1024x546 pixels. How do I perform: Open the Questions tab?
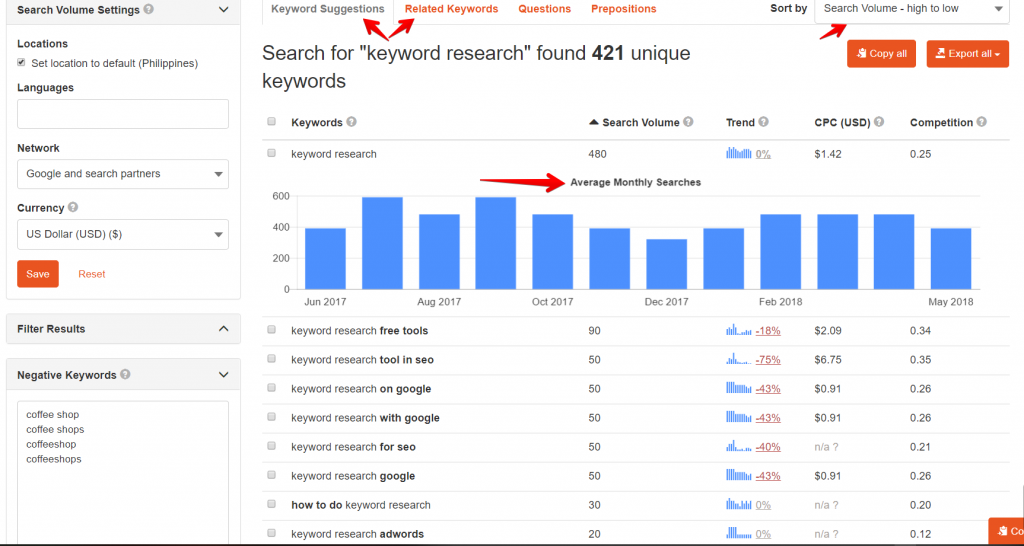544,9
